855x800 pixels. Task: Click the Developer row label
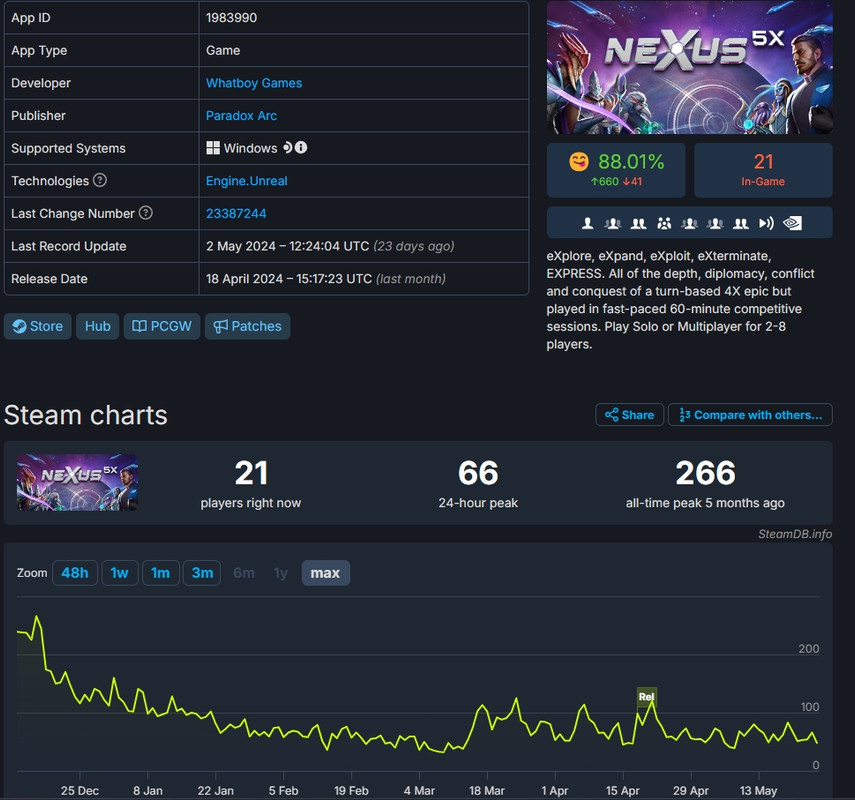click(x=41, y=83)
